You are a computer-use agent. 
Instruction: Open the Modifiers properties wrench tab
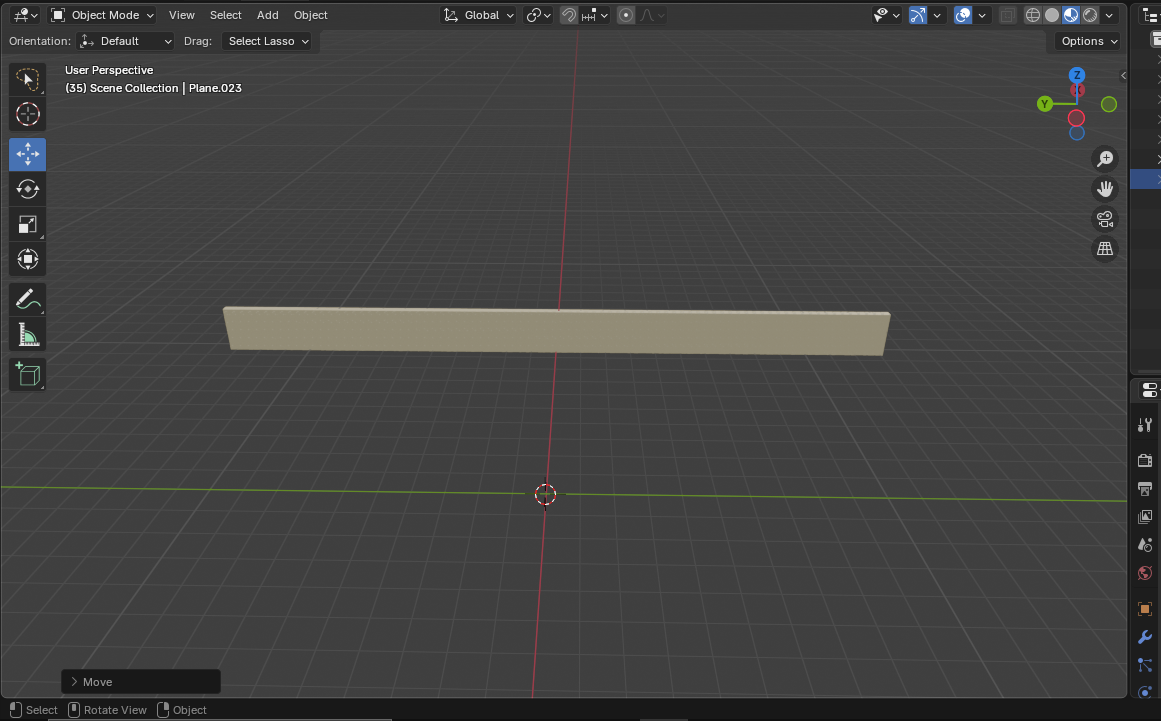tap(1145, 637)
